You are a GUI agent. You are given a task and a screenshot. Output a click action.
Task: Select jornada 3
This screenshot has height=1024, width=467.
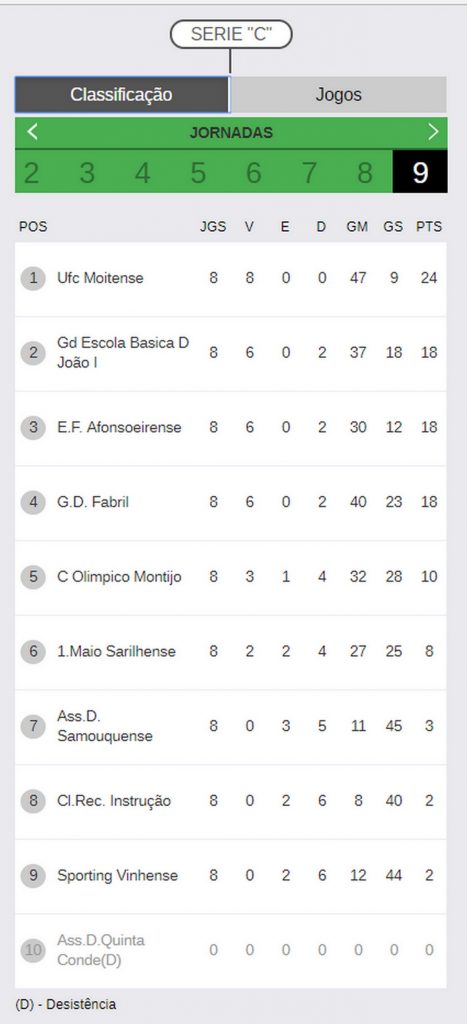pos(87,173)
